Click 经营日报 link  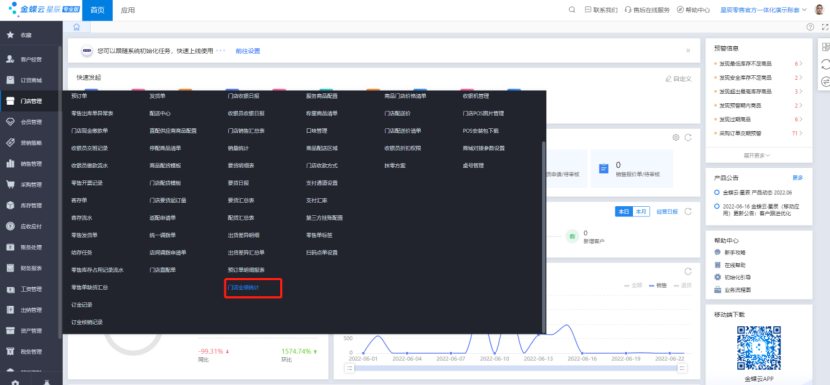pyautogui.click(x=667, y=211)
